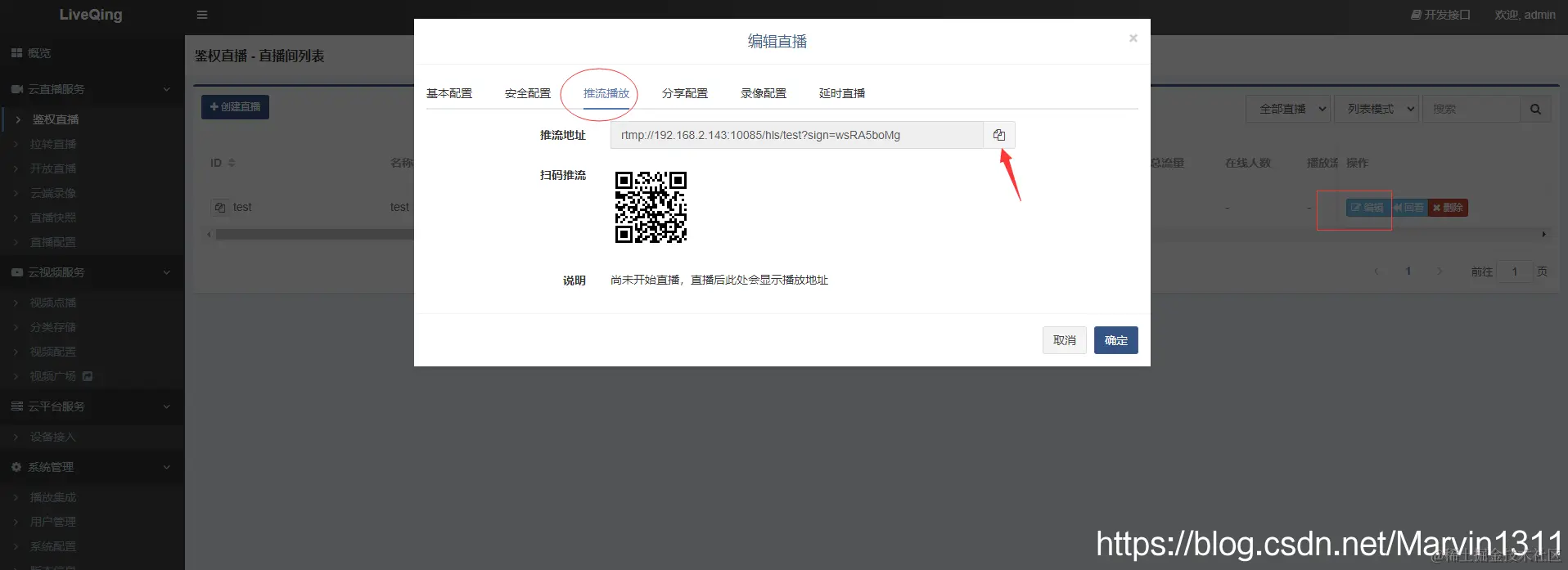1568x570 pixels.
Task: Select 视频配置 in the sidebar
Action: [x=92, y=352]
